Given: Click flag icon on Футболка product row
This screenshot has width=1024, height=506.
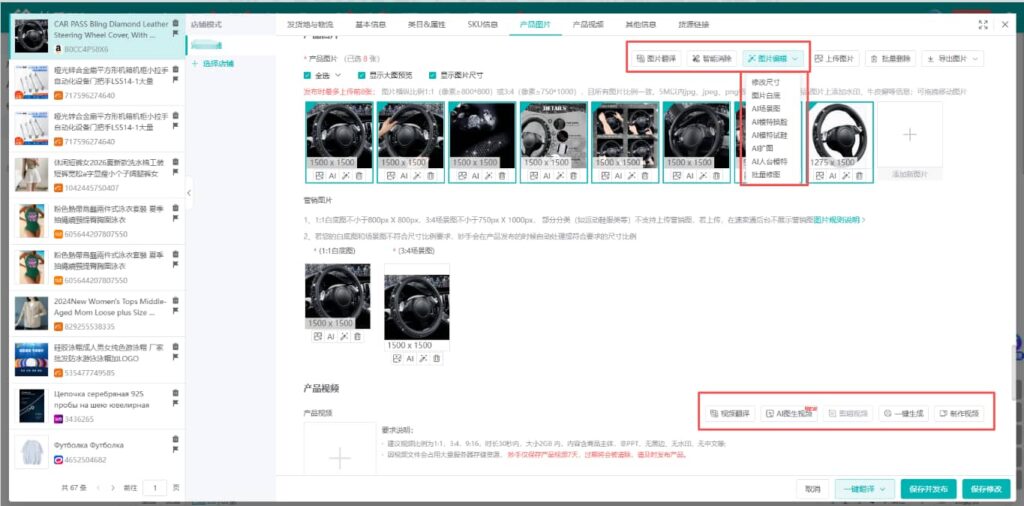Looking at the screenshot, I should click(175, 450).
